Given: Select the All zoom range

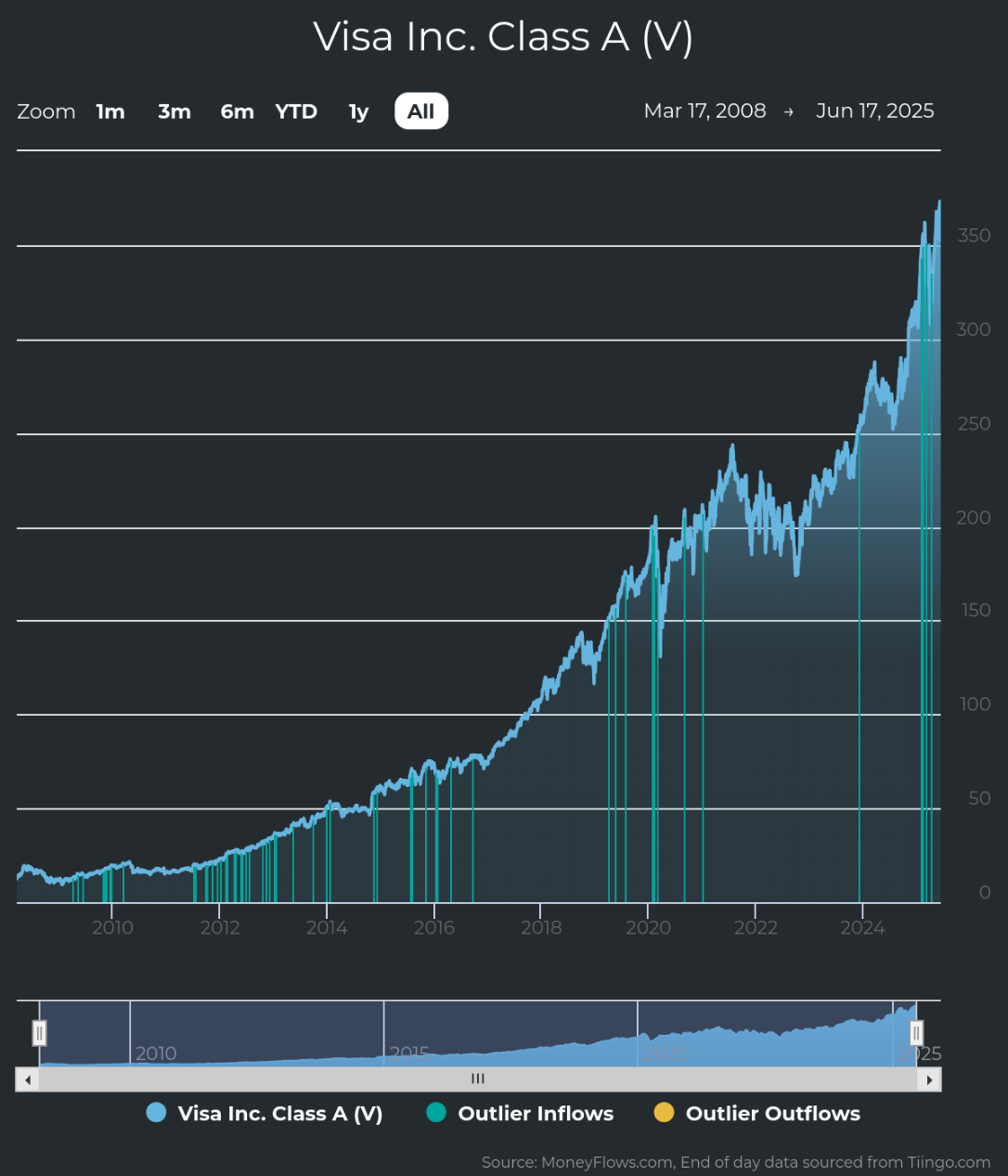Looking at the screenshot, I should pyautogui.click(x=421, y=111).
